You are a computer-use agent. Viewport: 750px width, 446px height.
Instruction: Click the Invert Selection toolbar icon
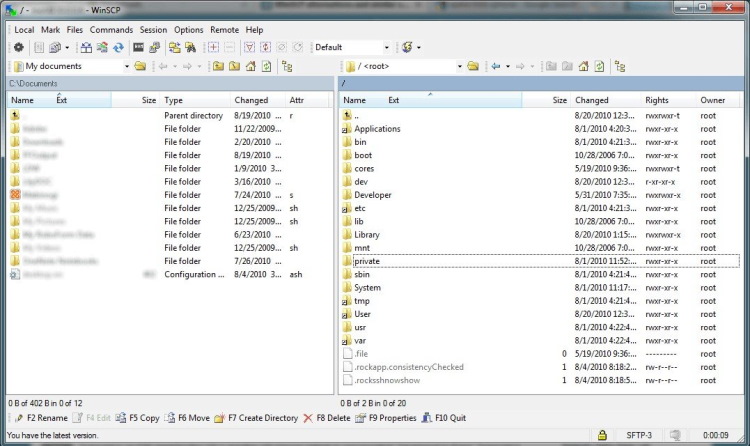pyautogui.click(x=265, y=47)
